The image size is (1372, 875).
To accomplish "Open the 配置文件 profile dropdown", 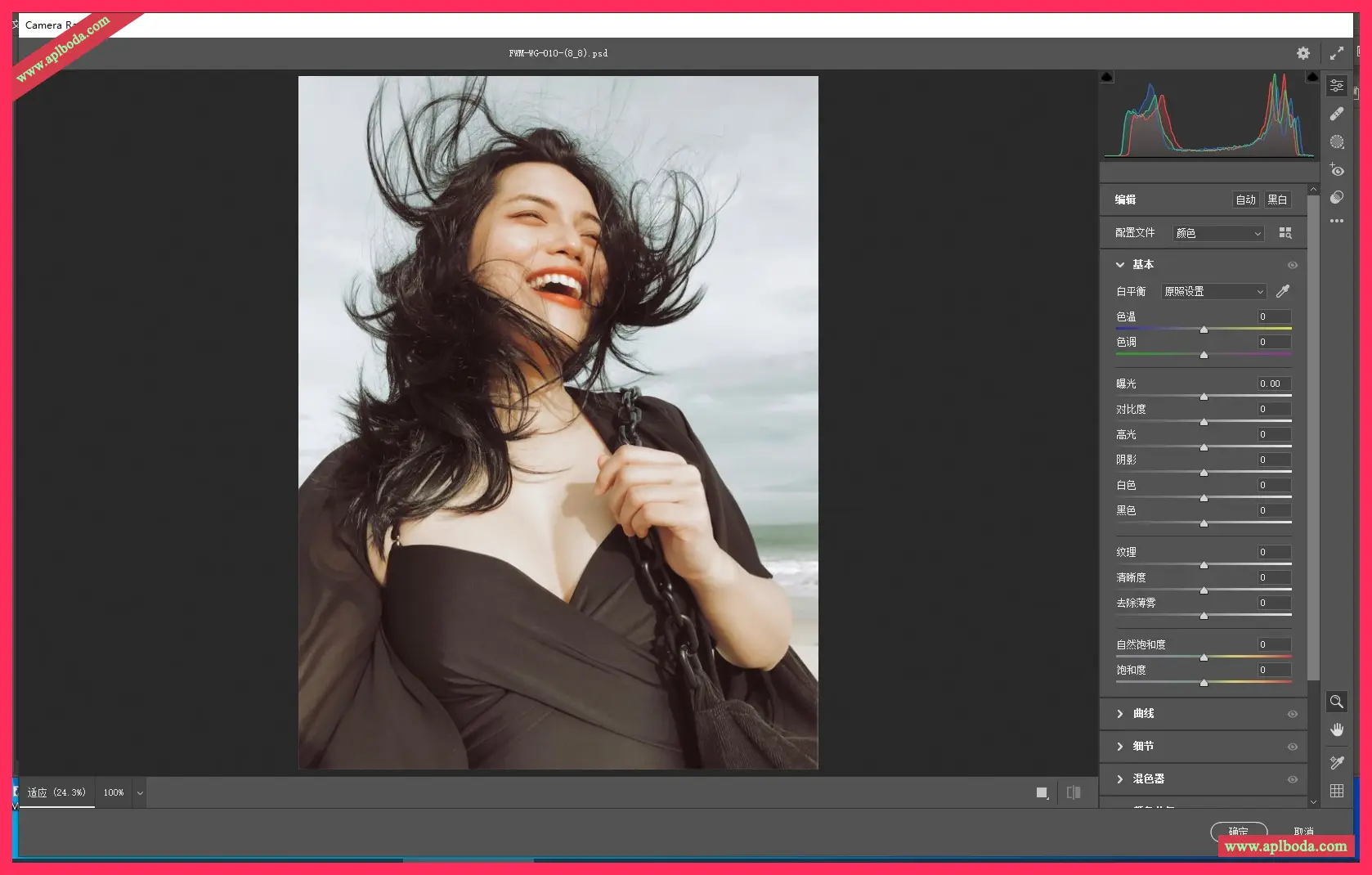I will tap(1218, 234).
